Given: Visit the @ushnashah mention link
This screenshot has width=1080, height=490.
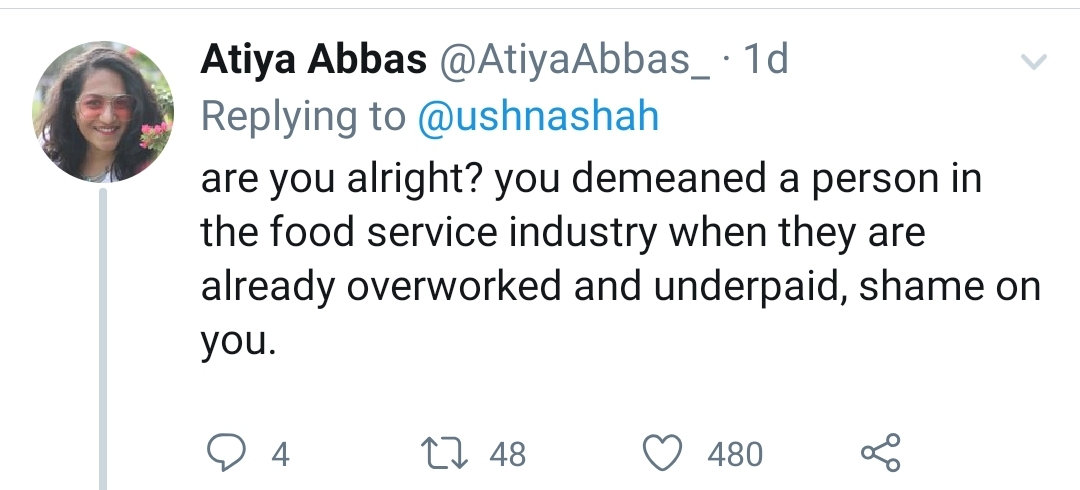Looking at the screenshot, I should (x=538, y=116).
